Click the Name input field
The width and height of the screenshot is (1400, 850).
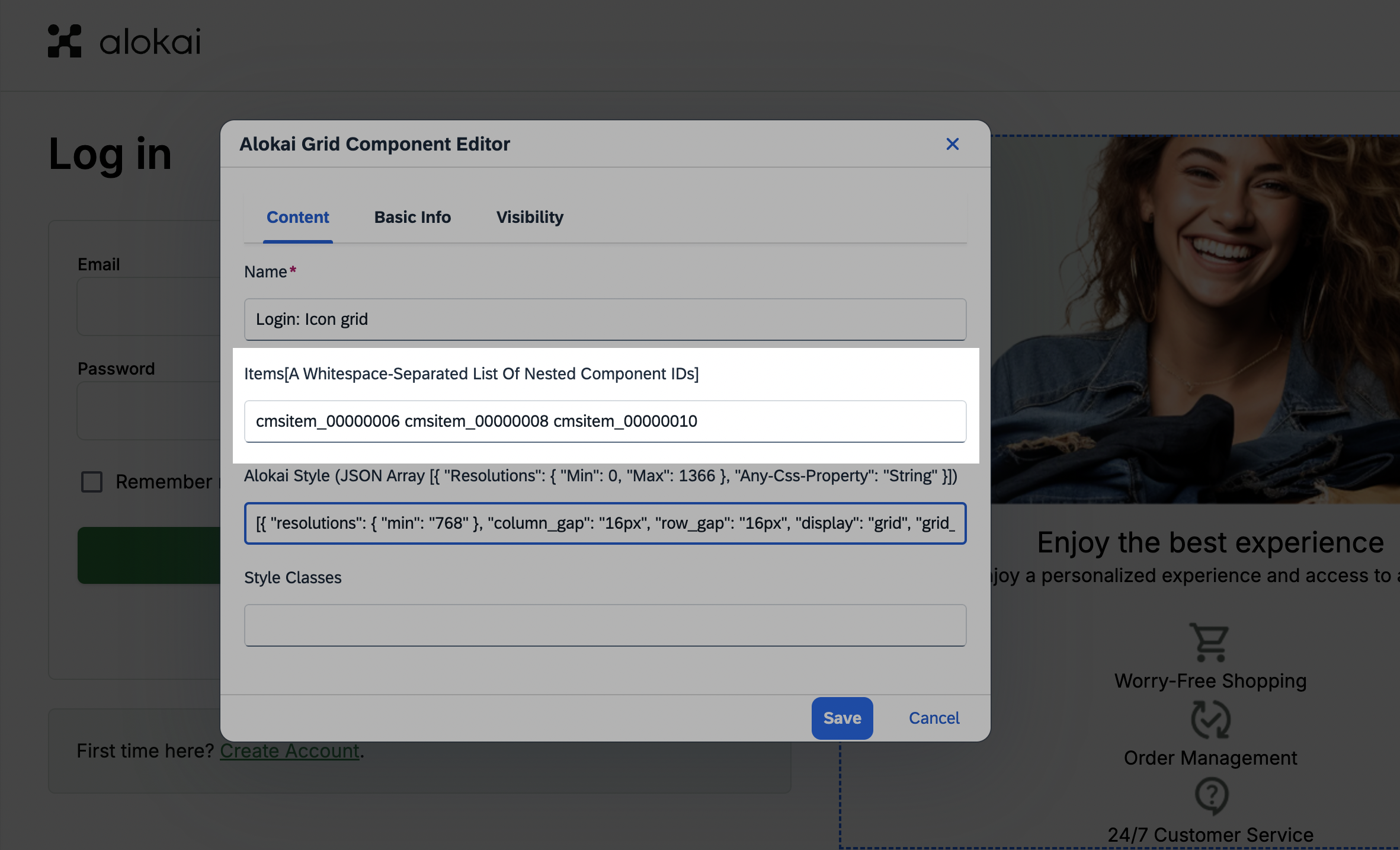605,319
